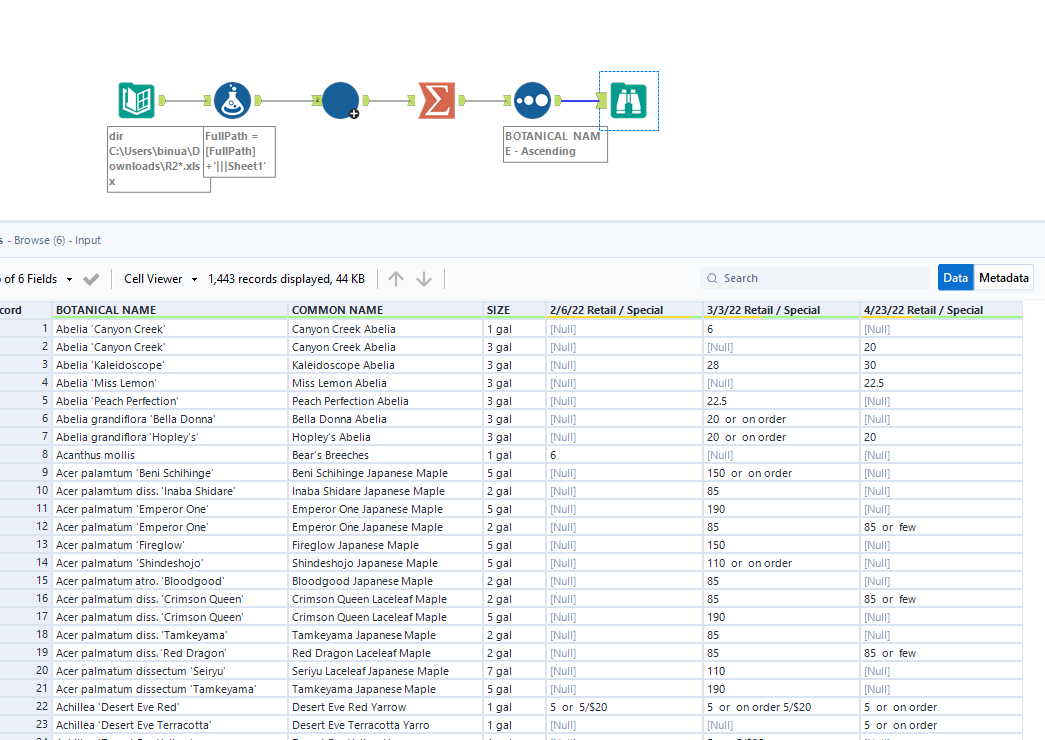Open the '6 Fields' dropdown
Viewport: 1045px width, 740px height.
(30, 278)
